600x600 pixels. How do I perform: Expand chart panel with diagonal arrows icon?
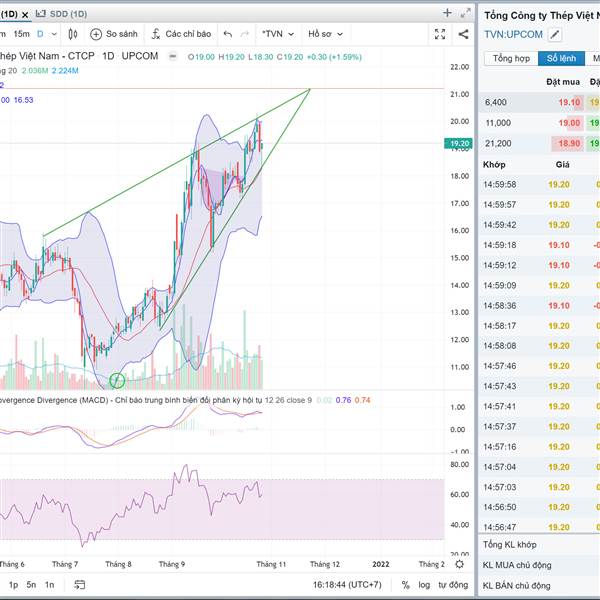point(466,14)
